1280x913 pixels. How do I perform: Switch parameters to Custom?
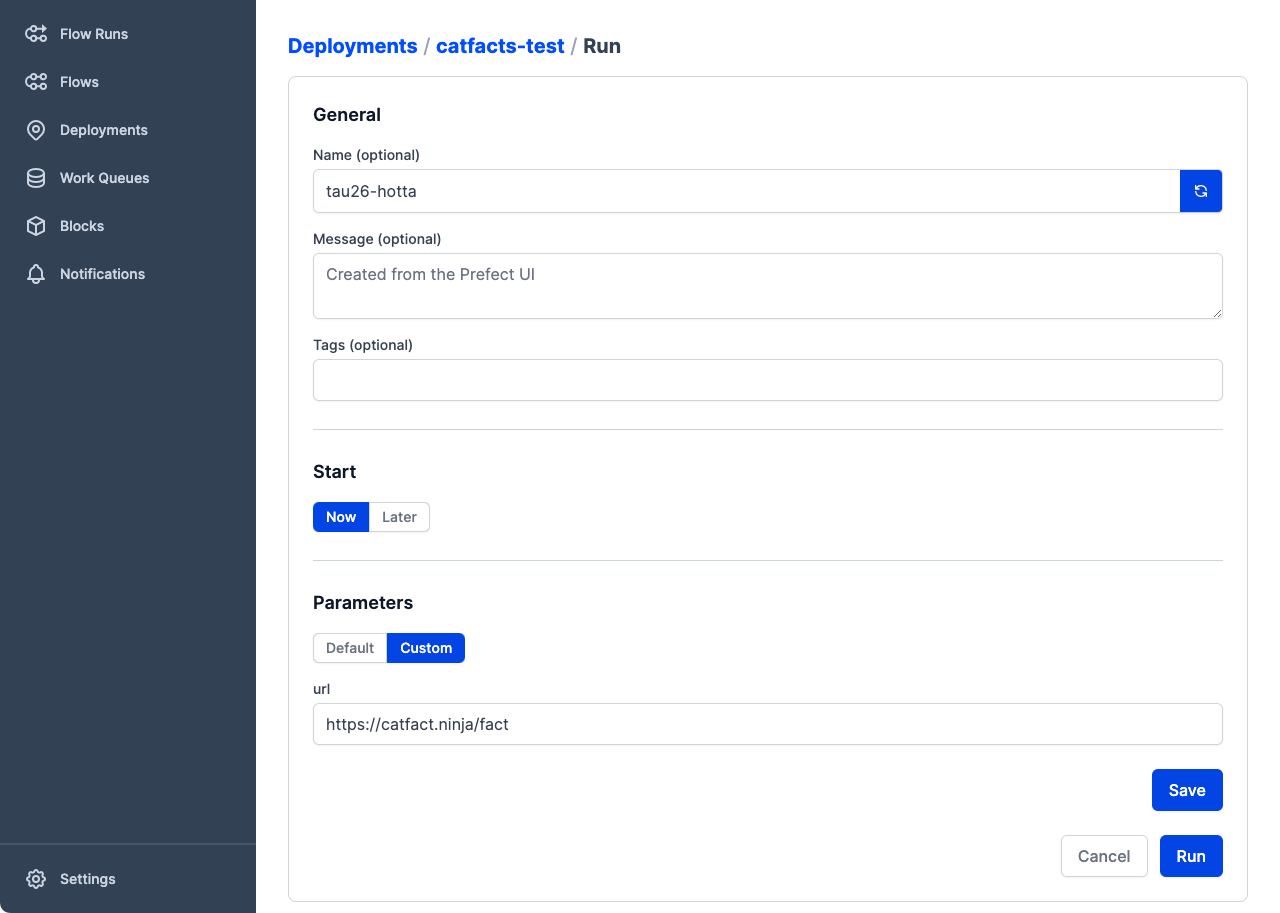426,648
